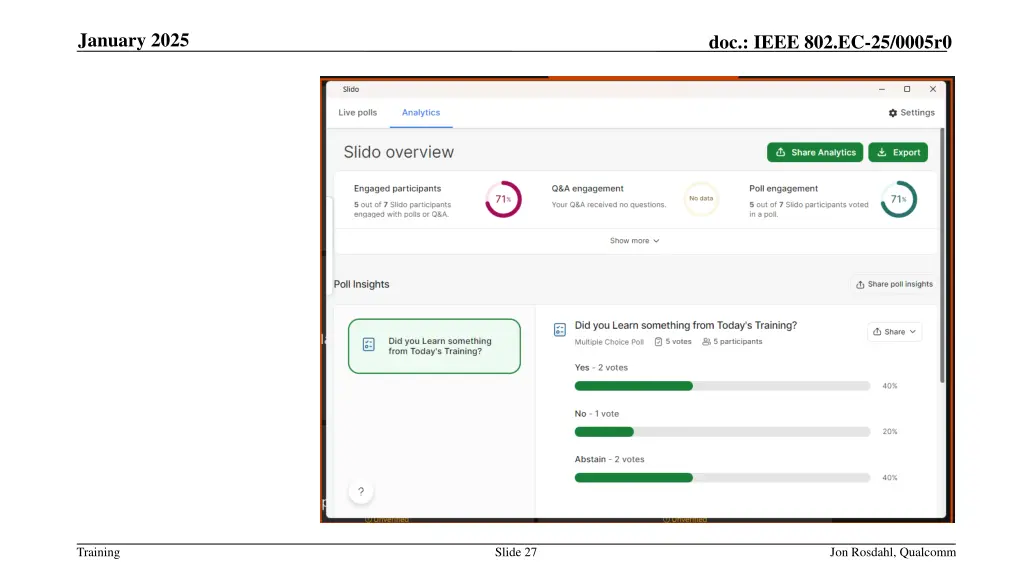The image size is (1024, 576).
Task: Click the upload icon on Share Analytics
Action: click(x=780, y=152)
